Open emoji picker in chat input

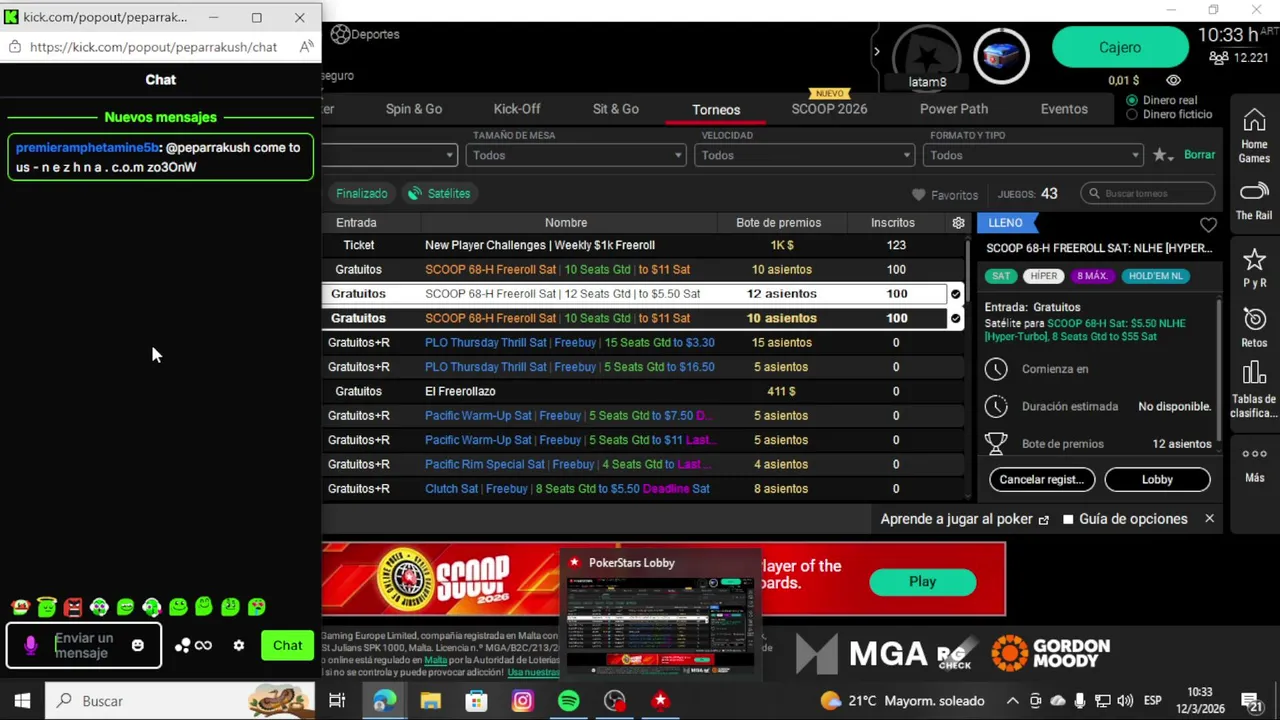click(x=138, y=645)
